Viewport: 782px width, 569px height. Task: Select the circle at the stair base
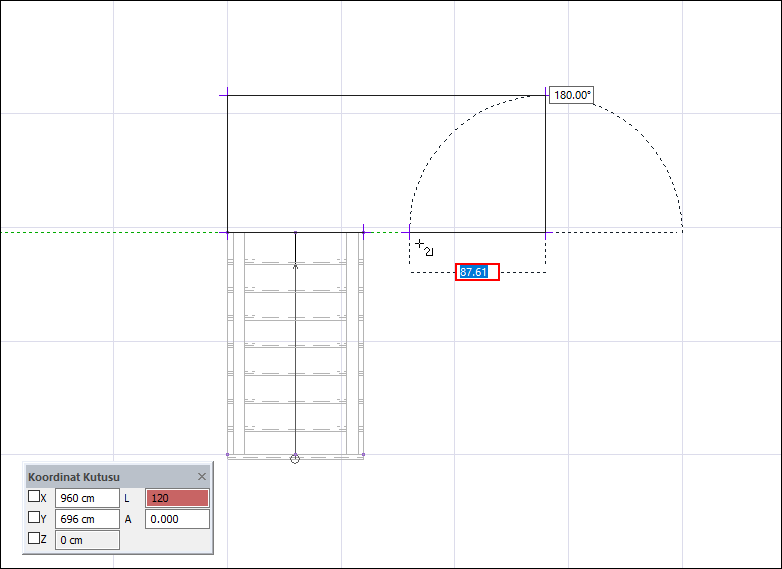click(295, 459)
